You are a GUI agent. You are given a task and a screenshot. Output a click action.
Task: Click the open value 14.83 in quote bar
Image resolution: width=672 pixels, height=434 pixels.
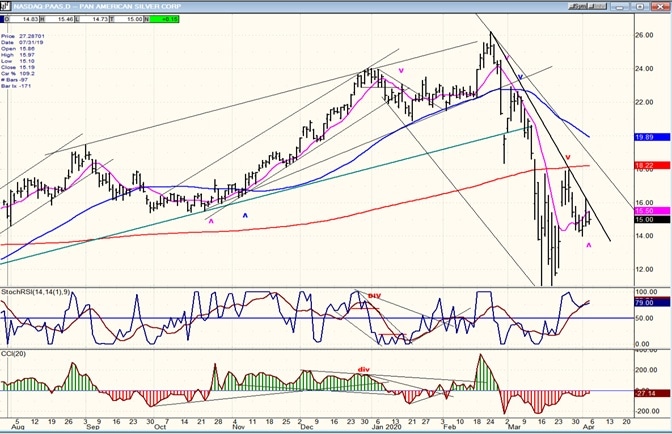23,19
